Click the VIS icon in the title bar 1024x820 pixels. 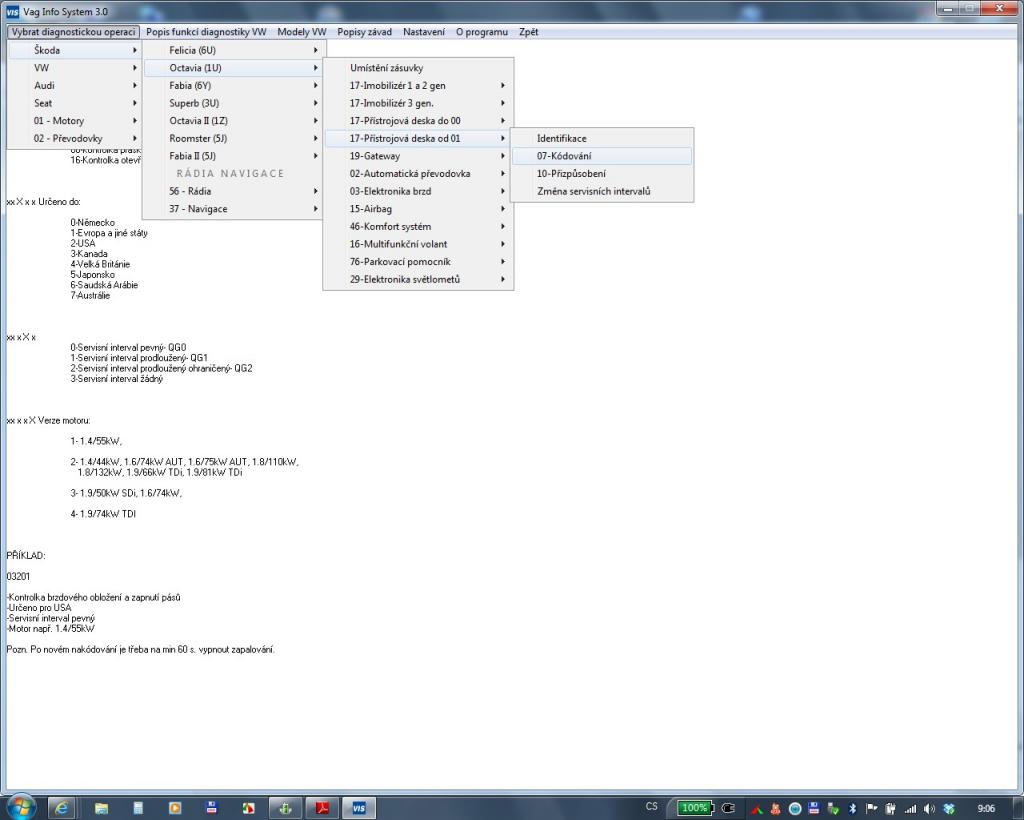point(12,12)
